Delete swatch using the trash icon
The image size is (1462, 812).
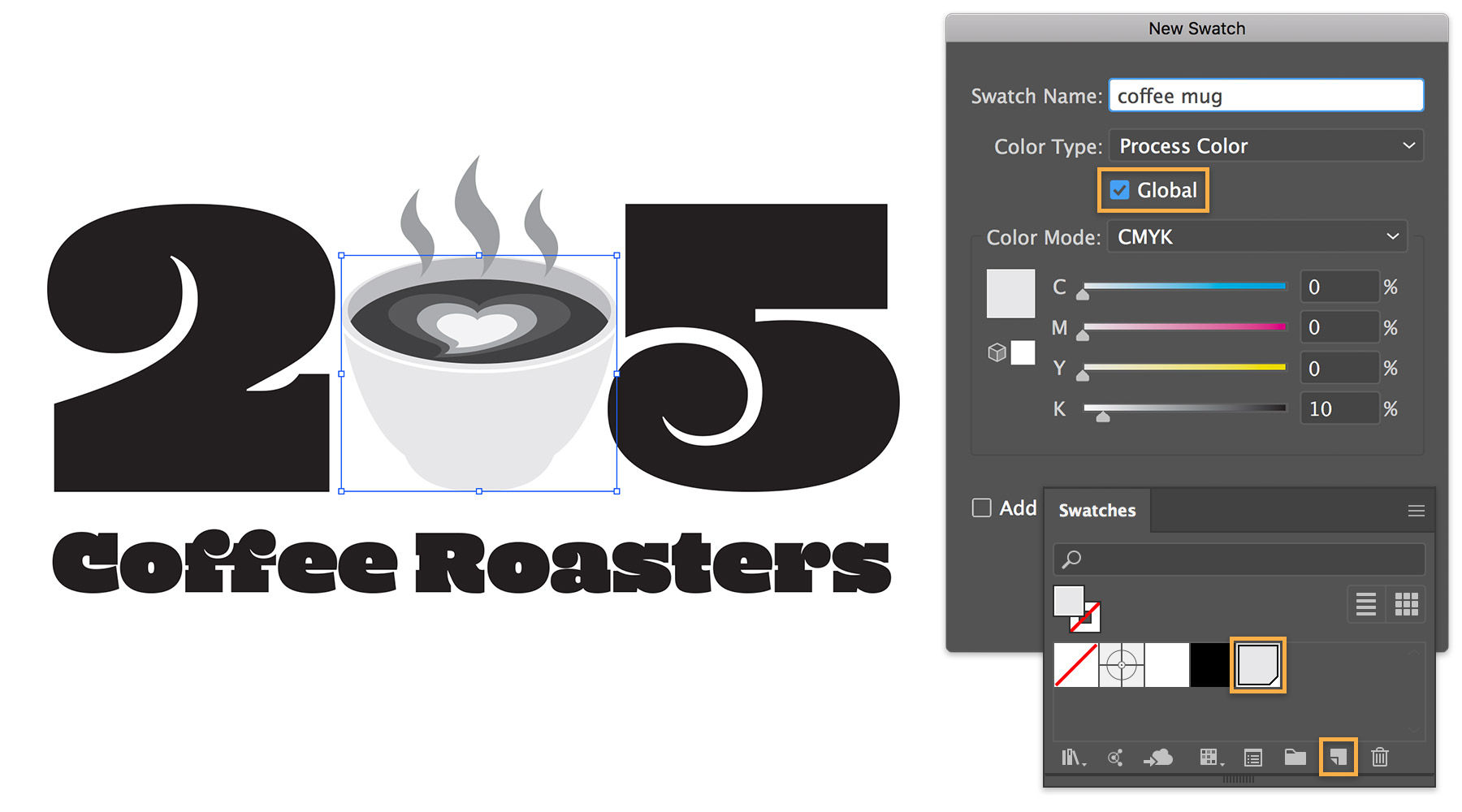click(1381, 758)
